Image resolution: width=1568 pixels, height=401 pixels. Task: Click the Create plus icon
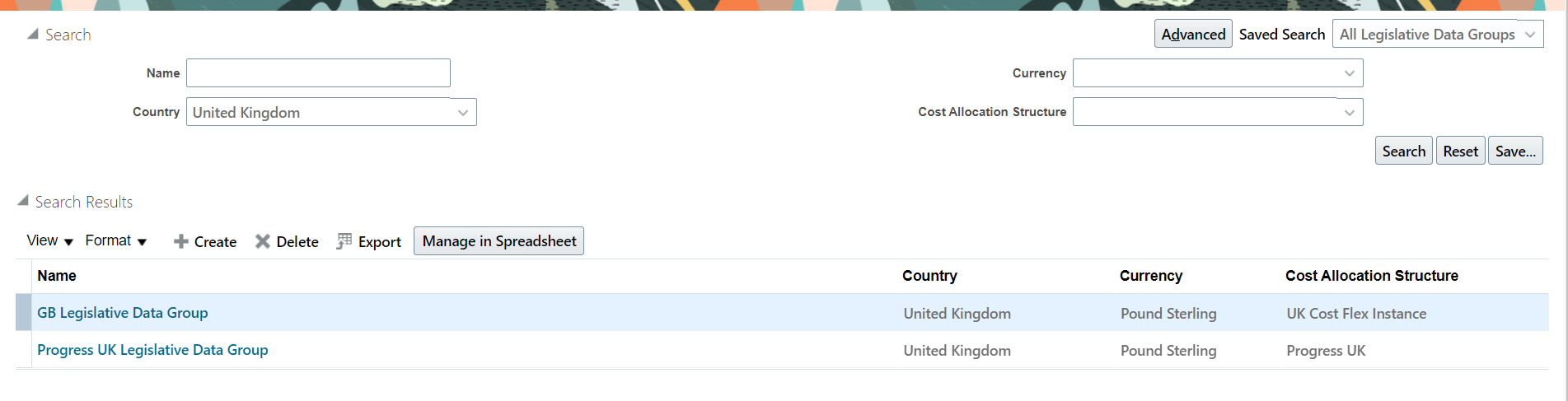click(181, 241)
